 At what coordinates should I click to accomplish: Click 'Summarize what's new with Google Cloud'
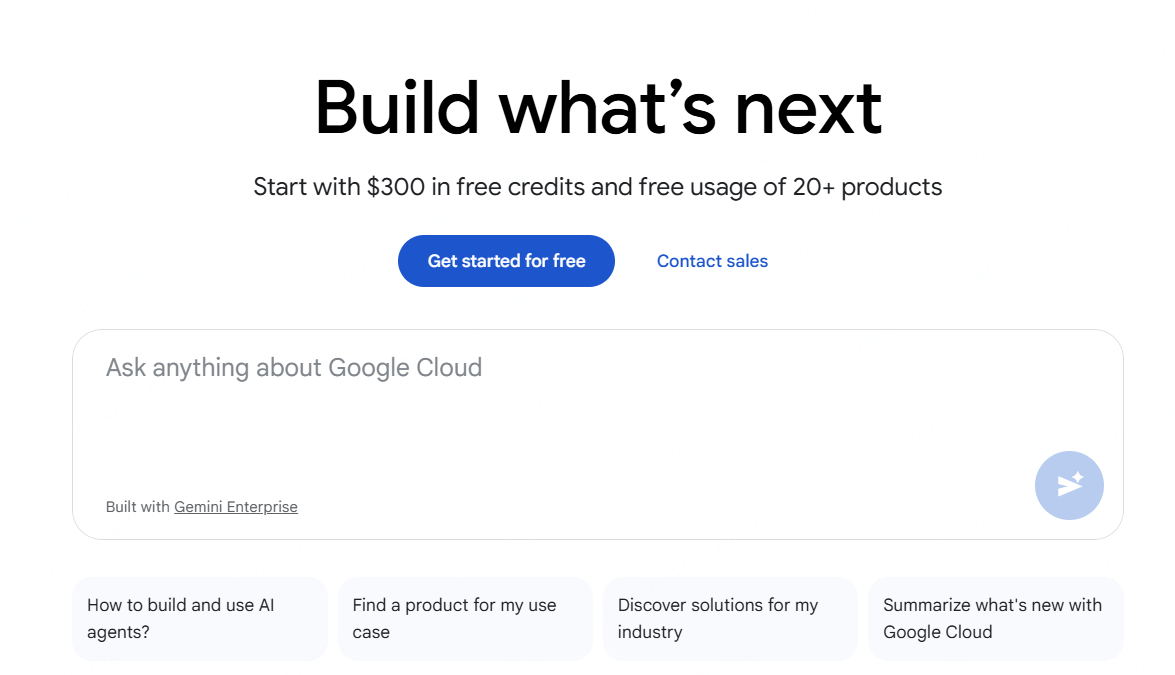[995, 618]
